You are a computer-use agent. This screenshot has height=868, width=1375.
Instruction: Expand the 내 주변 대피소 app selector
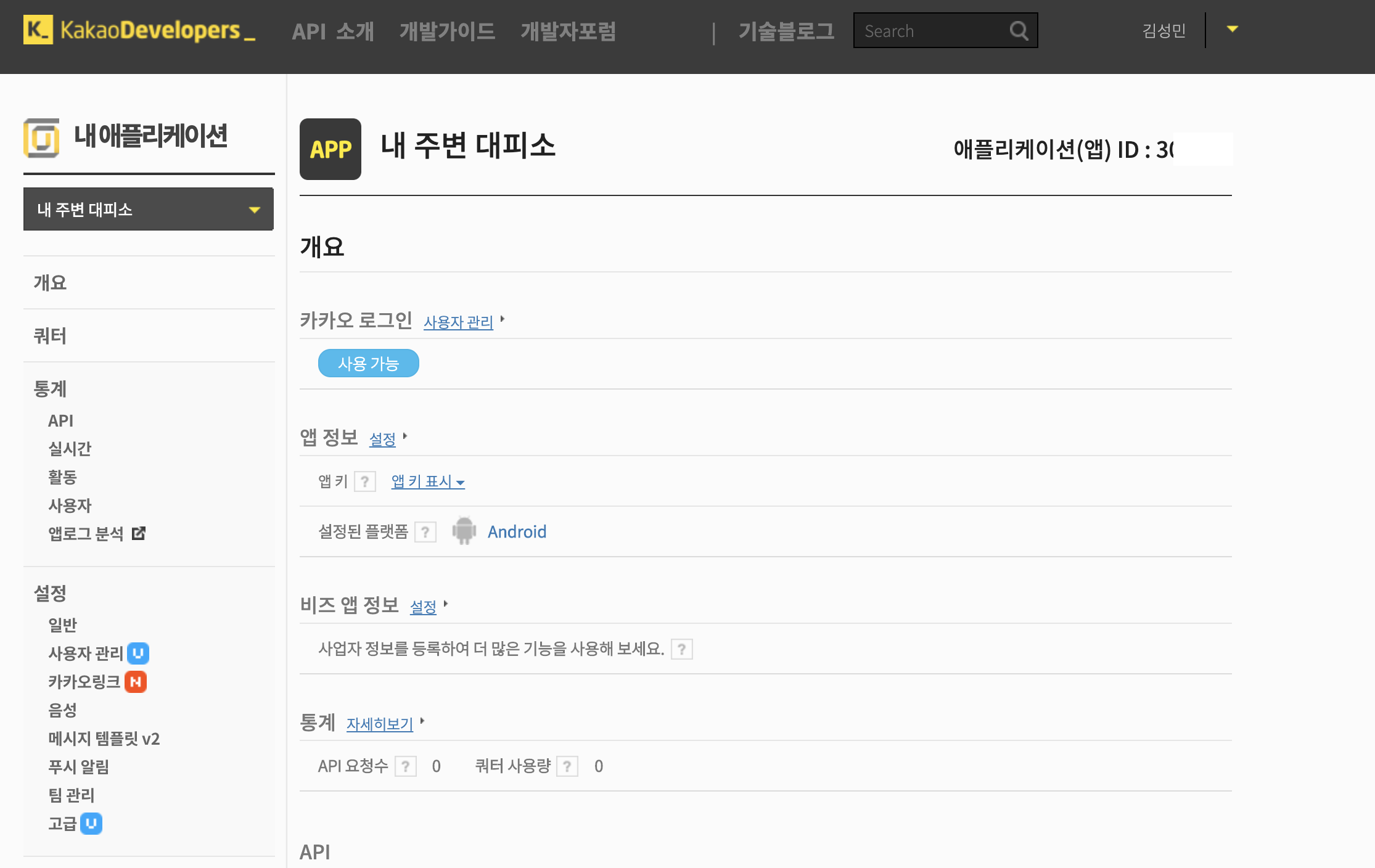(x=149, y=210)
